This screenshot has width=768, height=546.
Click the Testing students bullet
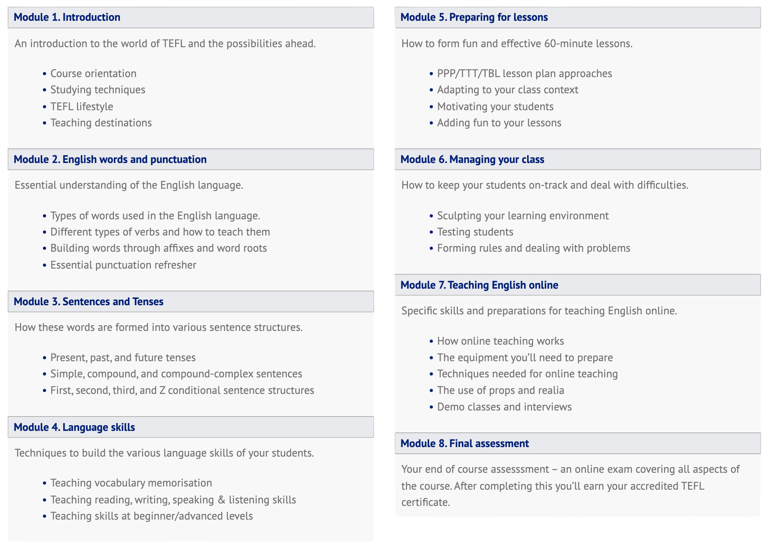coord(477,232)
